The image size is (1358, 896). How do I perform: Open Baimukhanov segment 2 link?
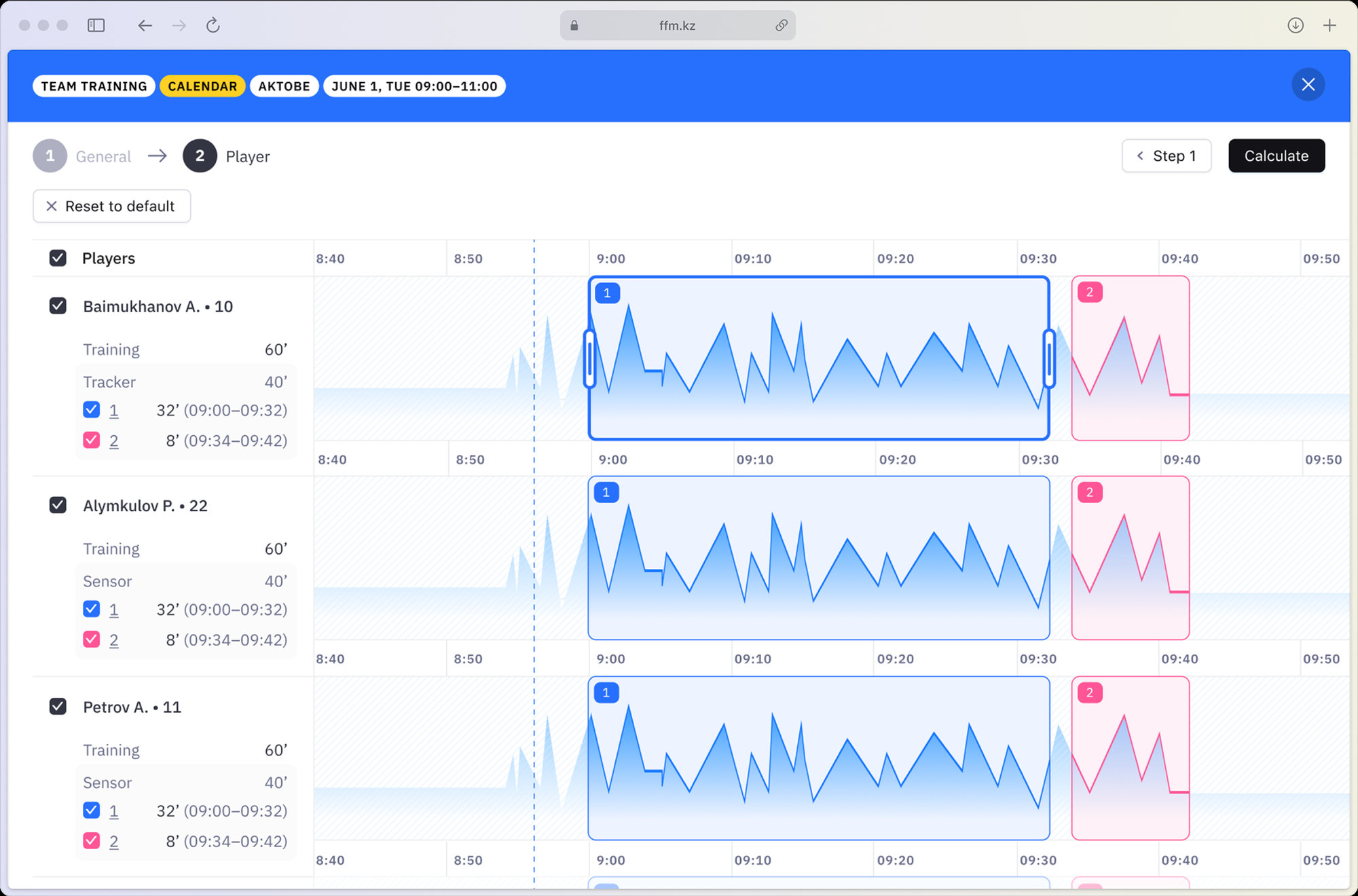[x=114, y=441]
